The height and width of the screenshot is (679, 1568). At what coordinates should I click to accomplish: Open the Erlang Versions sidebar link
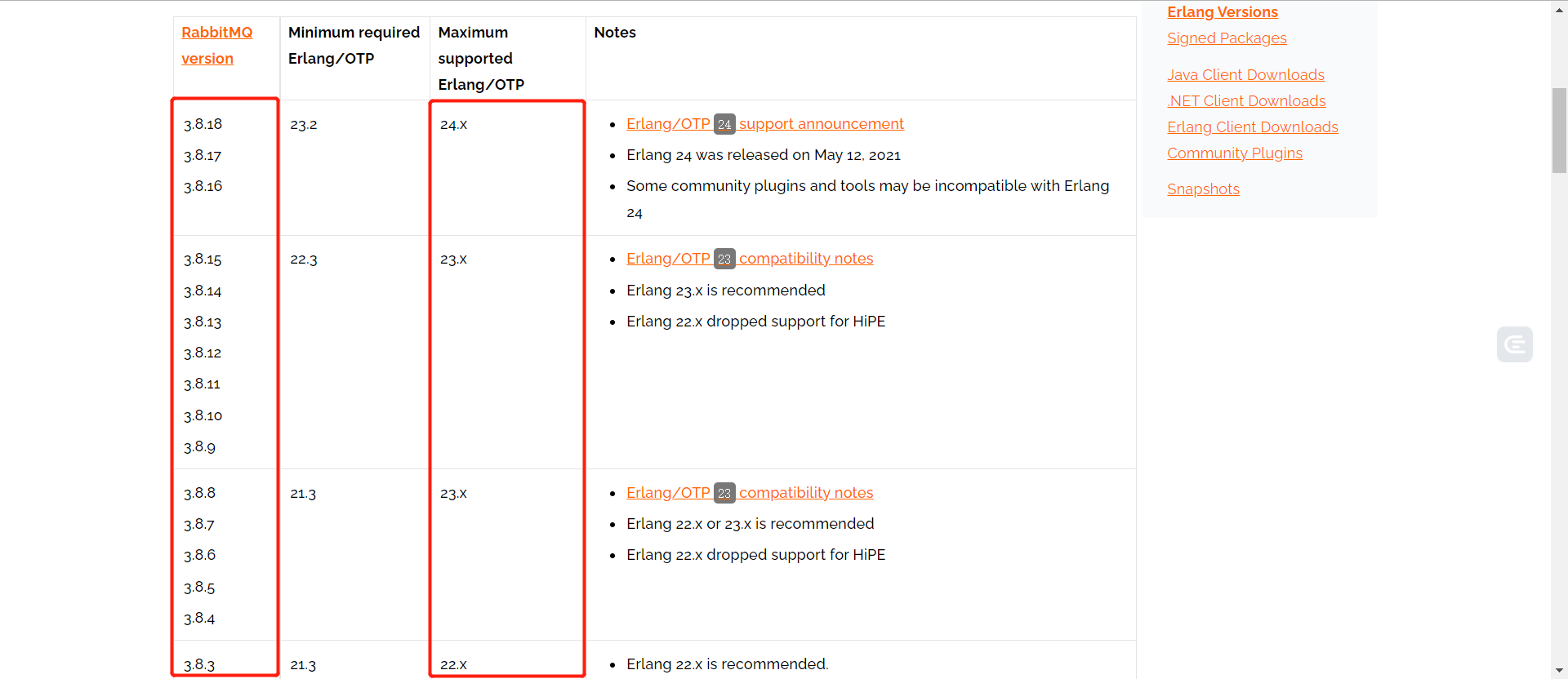click(x=1222, y=11)
